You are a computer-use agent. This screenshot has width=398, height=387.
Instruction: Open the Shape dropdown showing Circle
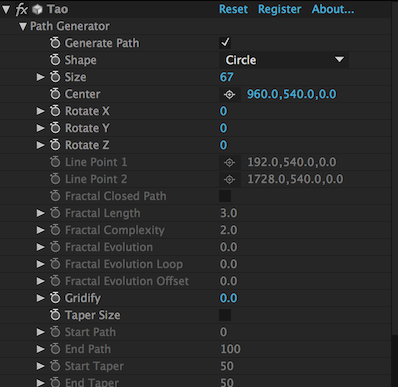point(284,60)
